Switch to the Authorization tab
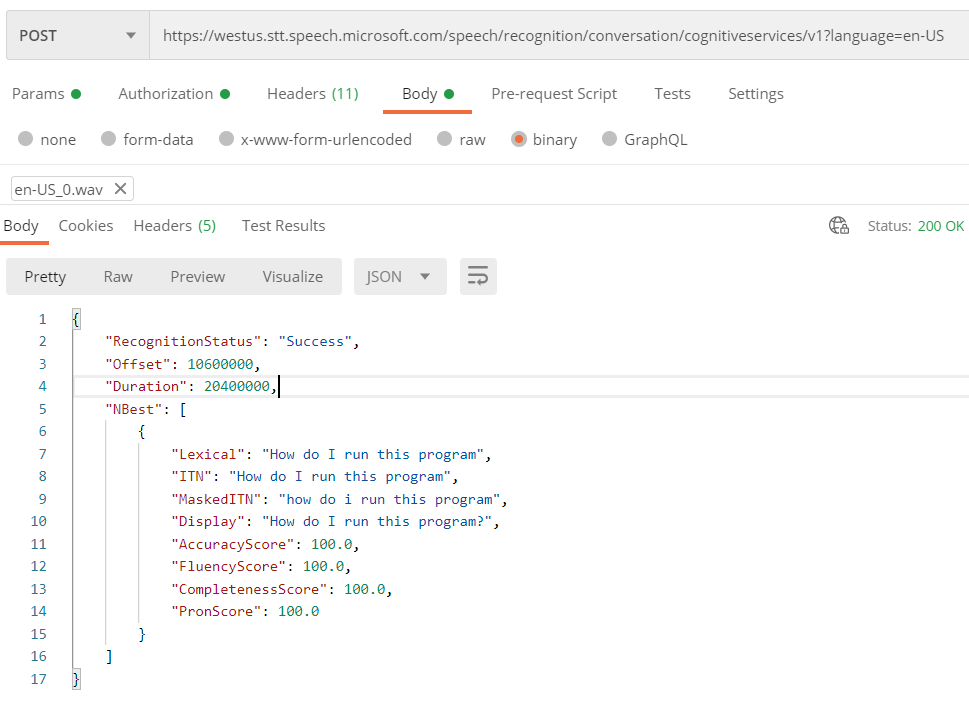 tap(166, 93)
